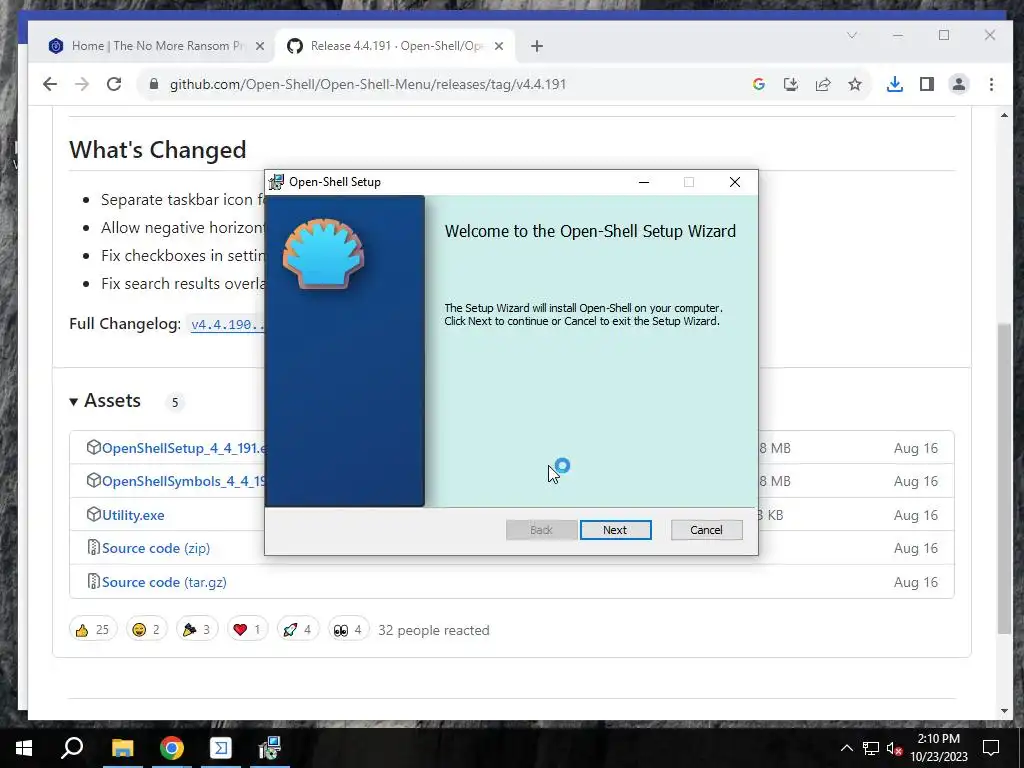Click scrollbar down arrow on GitHub page
The height and width of the screenshot is (768, 1024).
point(1004,712)
